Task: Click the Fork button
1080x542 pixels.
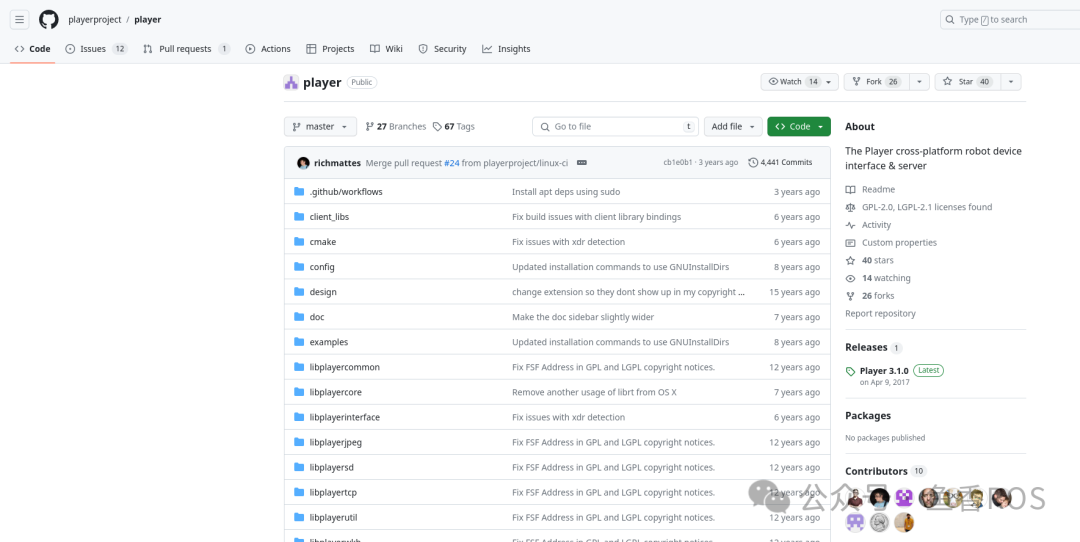Action: pos(876,82)
